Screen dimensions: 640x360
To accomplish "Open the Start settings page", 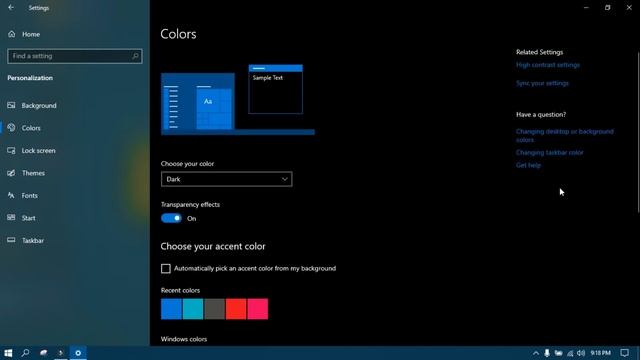I will [x=29, y=218].
